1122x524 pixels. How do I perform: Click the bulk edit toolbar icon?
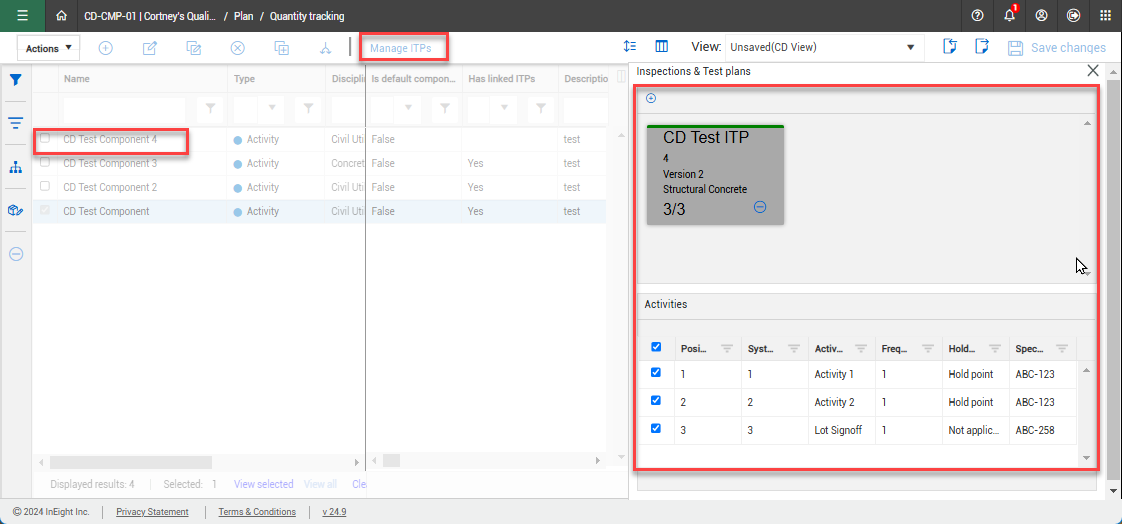[193, 48]
